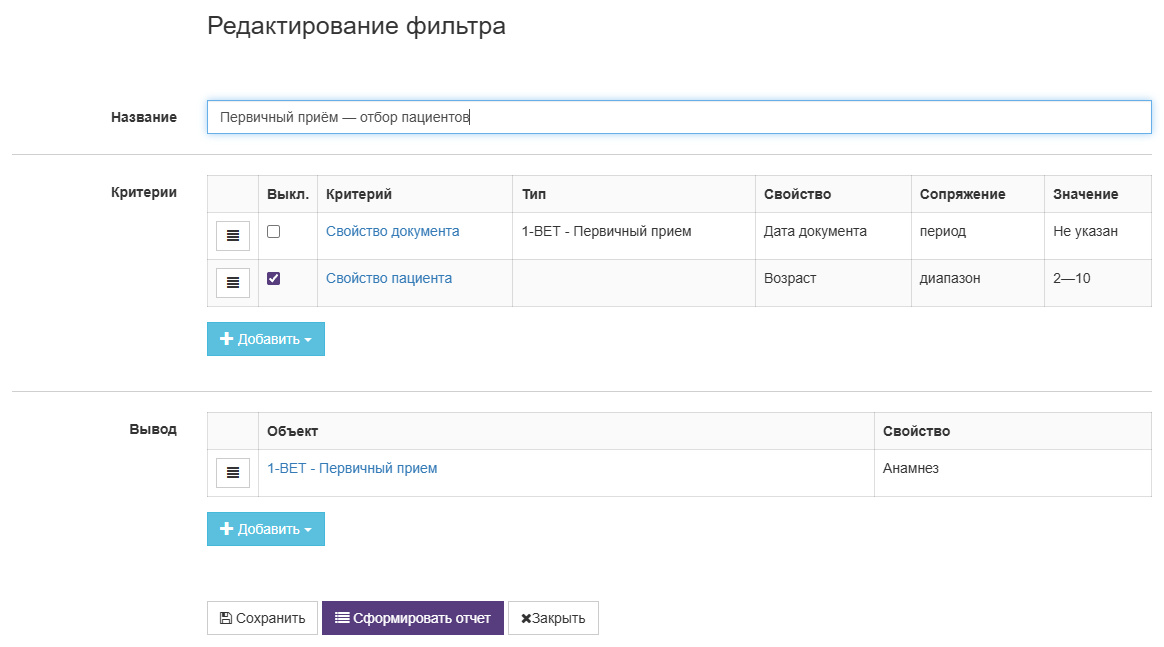Viewport: 1164px width, 647px height.
Task: Click the menu icon beside Свойство документа row
Action: coord(232,236)
